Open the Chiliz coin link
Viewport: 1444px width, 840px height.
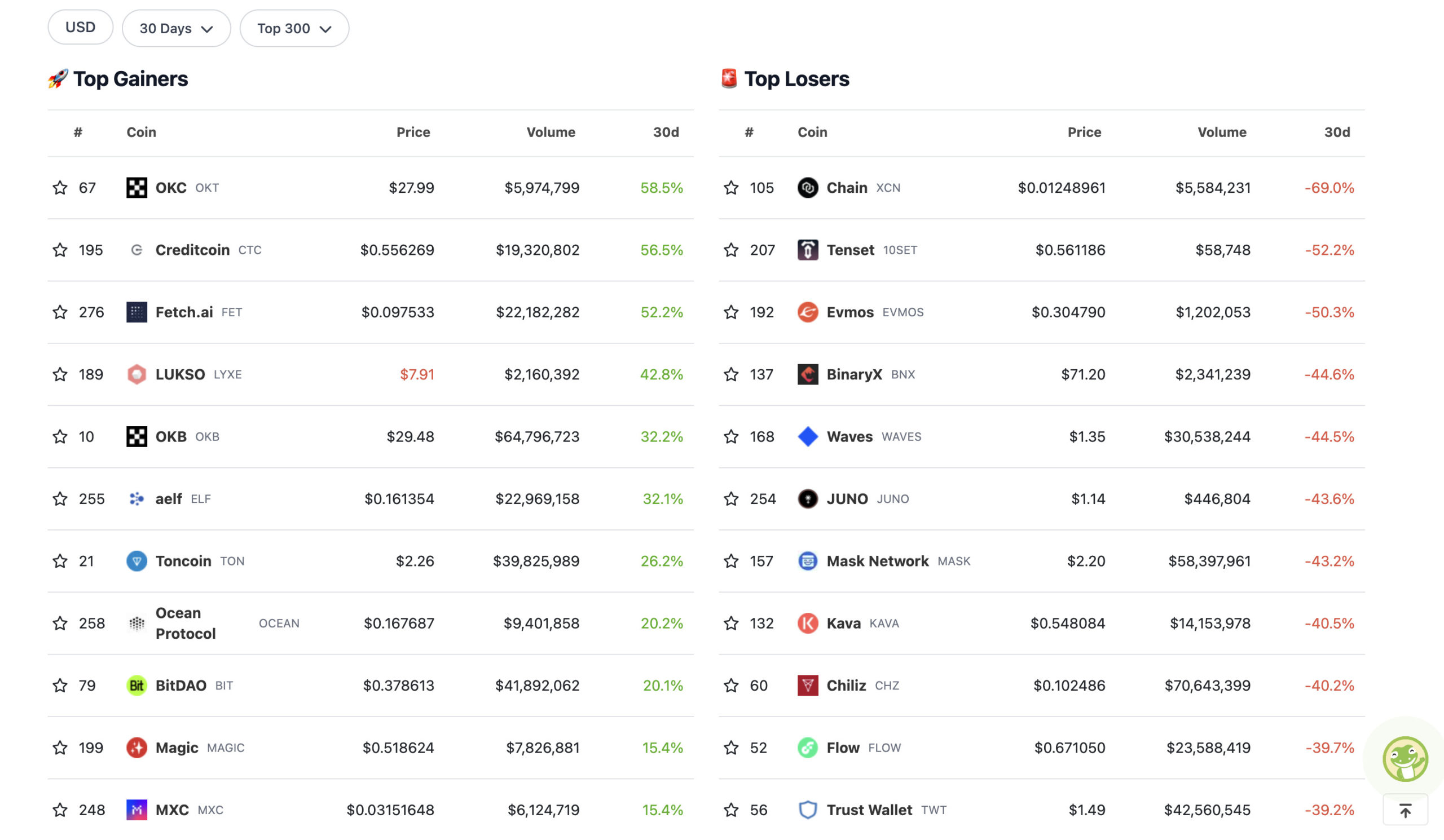coord(846,686)
